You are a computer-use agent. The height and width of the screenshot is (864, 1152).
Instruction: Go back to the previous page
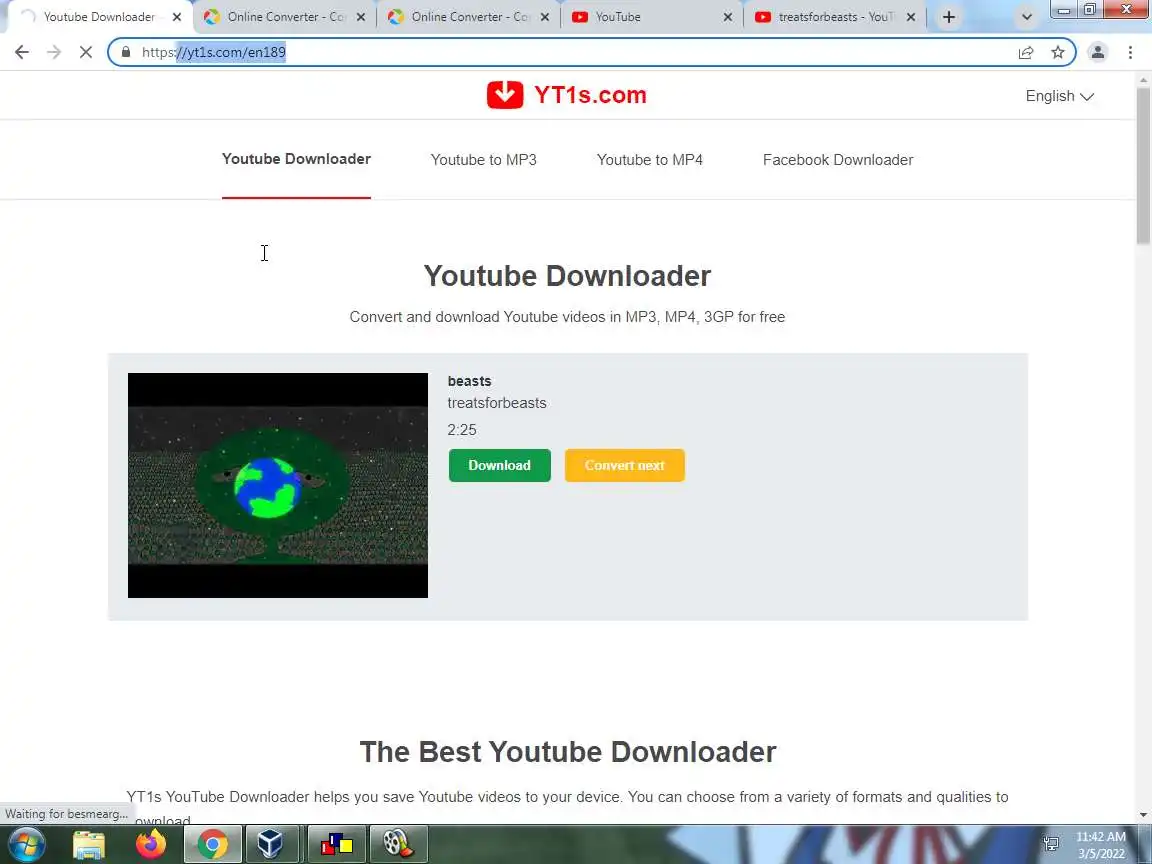tap(22, 52)
